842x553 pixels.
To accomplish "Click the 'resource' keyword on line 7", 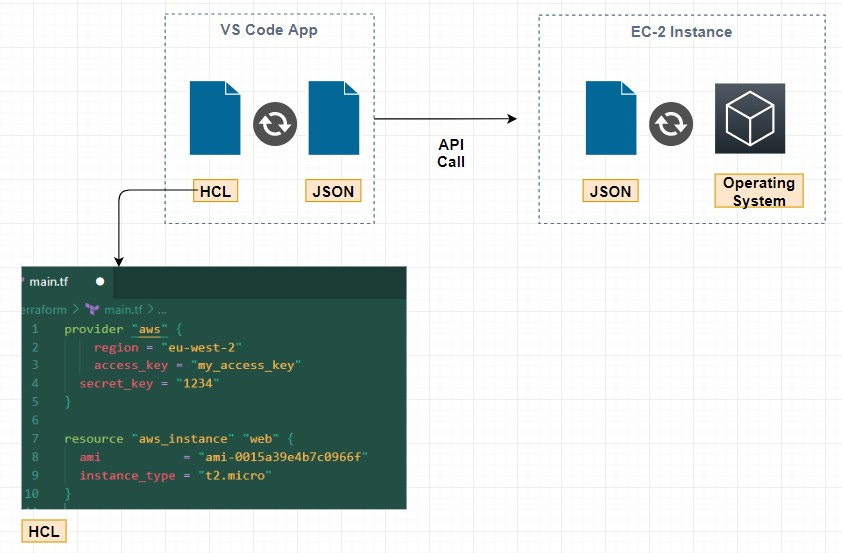I will [x=94, y=439].
